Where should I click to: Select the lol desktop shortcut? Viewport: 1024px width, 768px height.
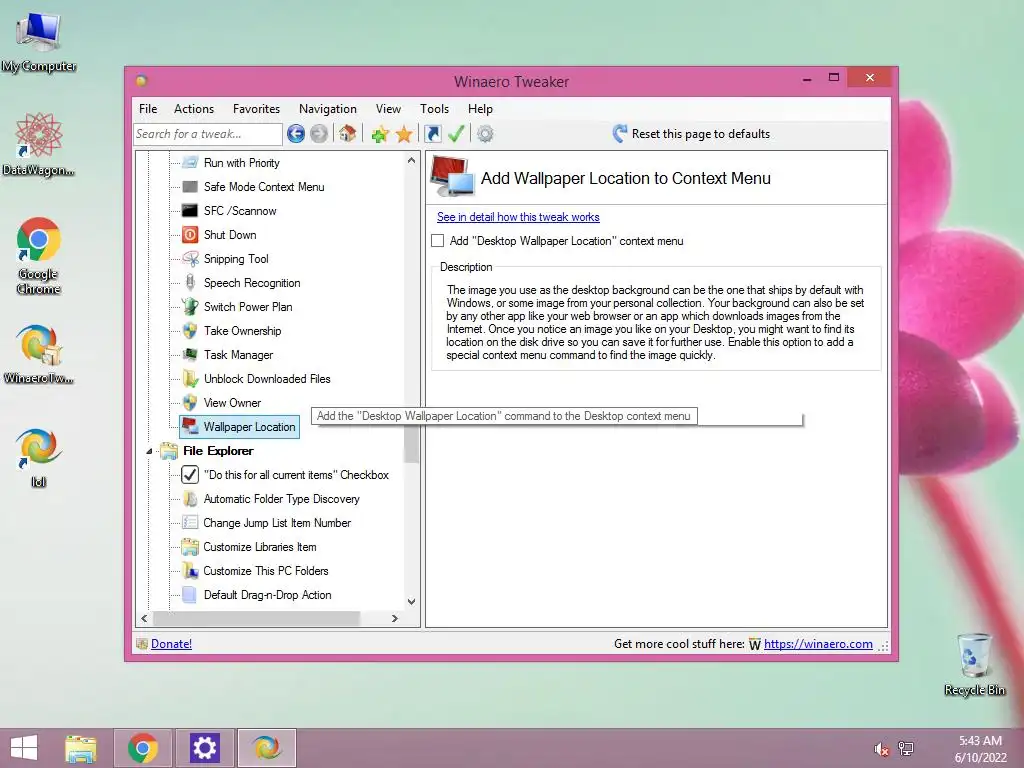coord(39,458)
